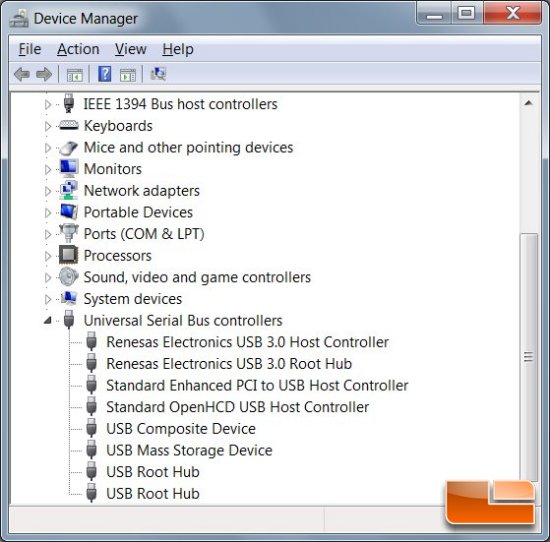The image size is (550, 542).
Task: Click Show/Hide Console Tree toolbar icon
Action: coord(75,75)
